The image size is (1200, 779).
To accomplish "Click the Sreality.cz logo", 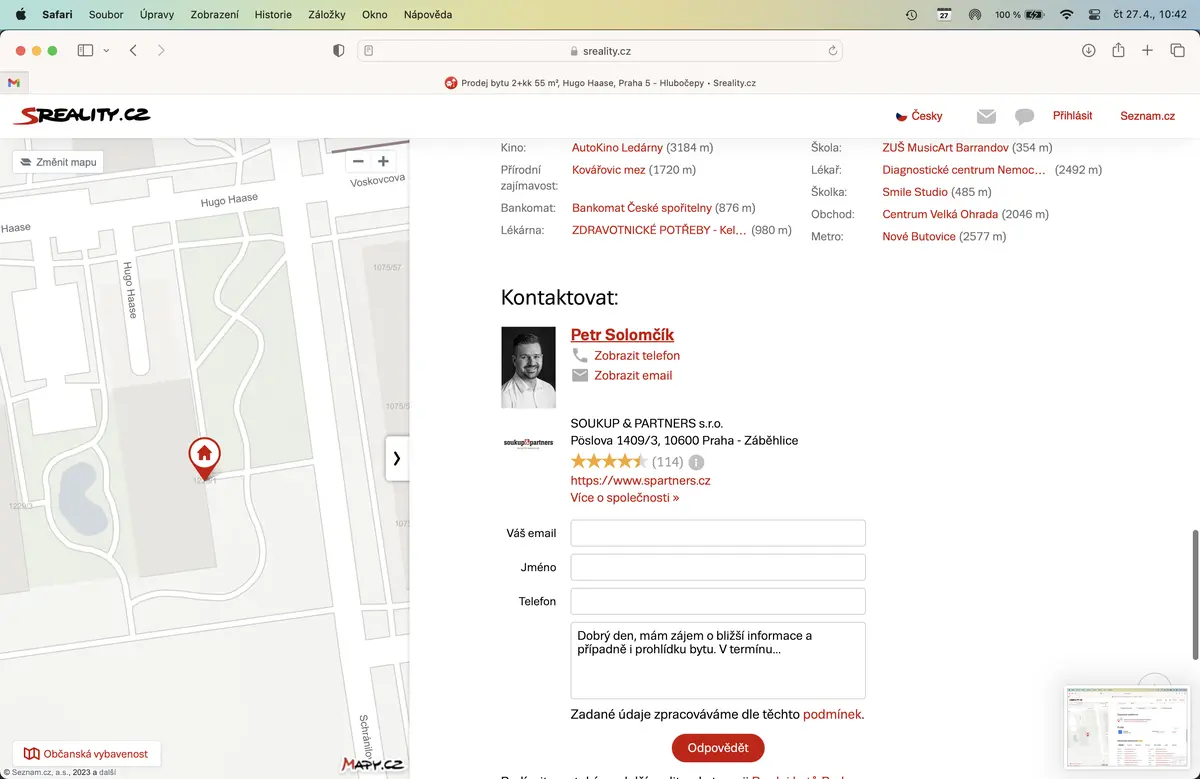I will pyautogui.click(x=82, y=116).
